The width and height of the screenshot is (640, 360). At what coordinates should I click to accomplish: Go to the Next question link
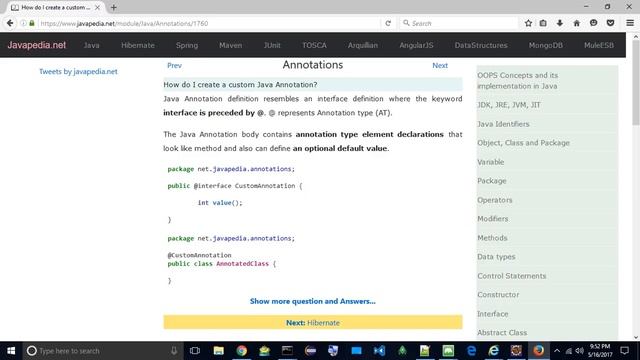tap(440, 65)
